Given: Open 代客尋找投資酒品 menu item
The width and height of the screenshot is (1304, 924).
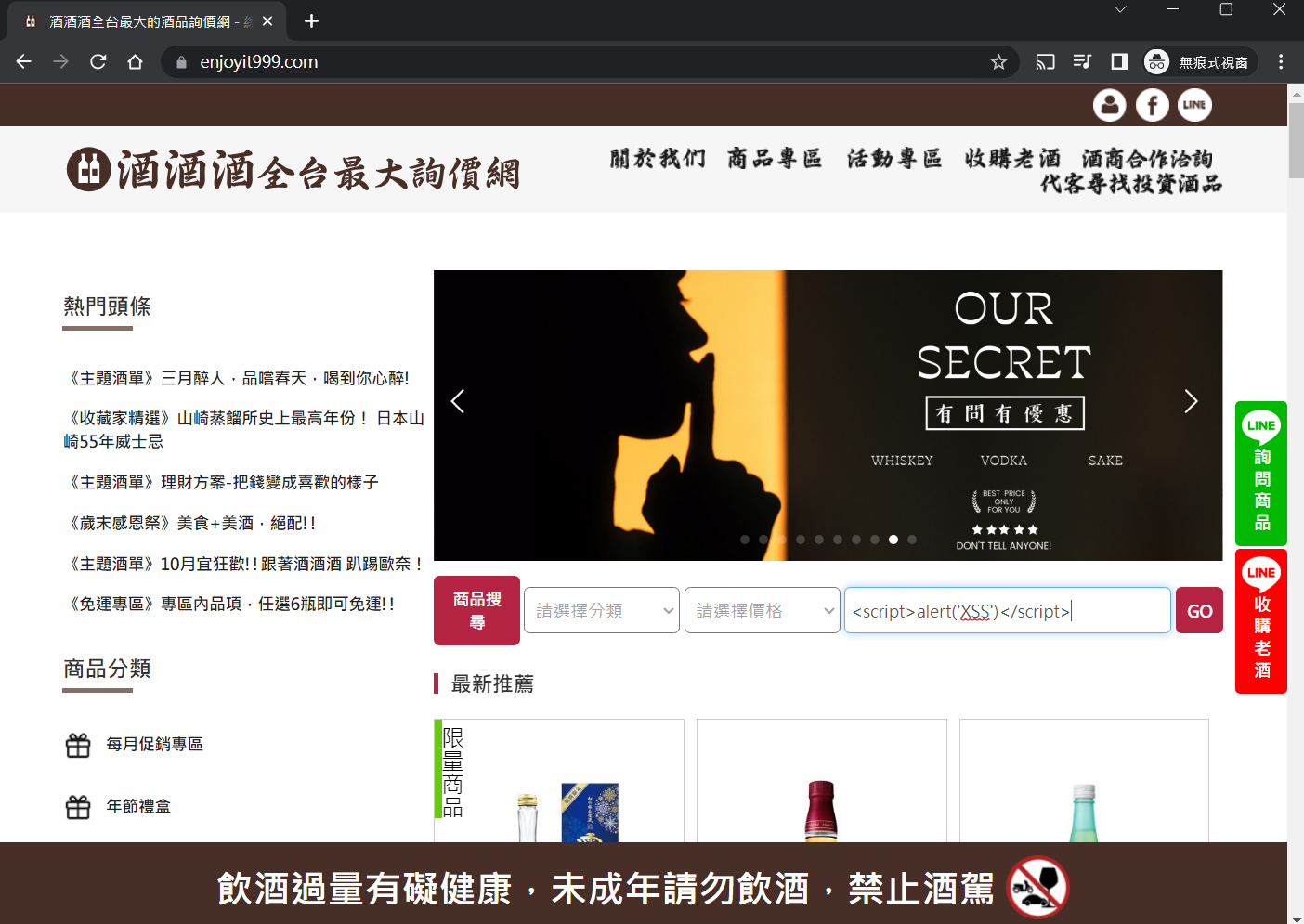Looking at the screenshot, I should [1131, 184].
